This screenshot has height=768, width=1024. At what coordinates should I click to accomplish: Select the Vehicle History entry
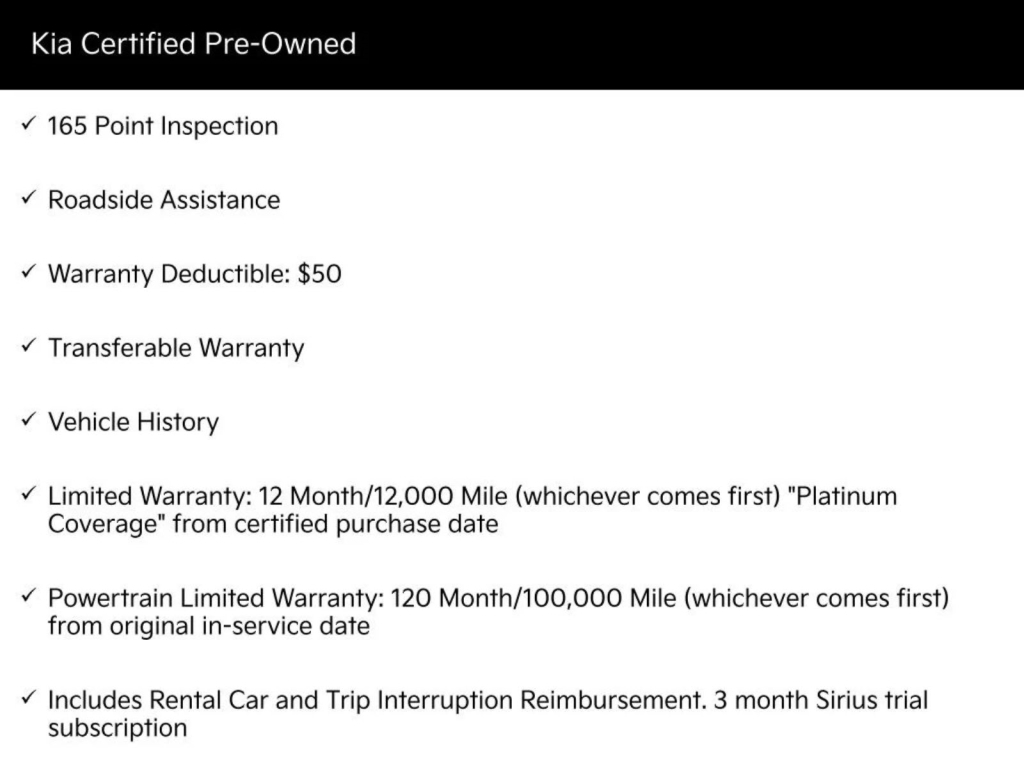tap(133, 422)
